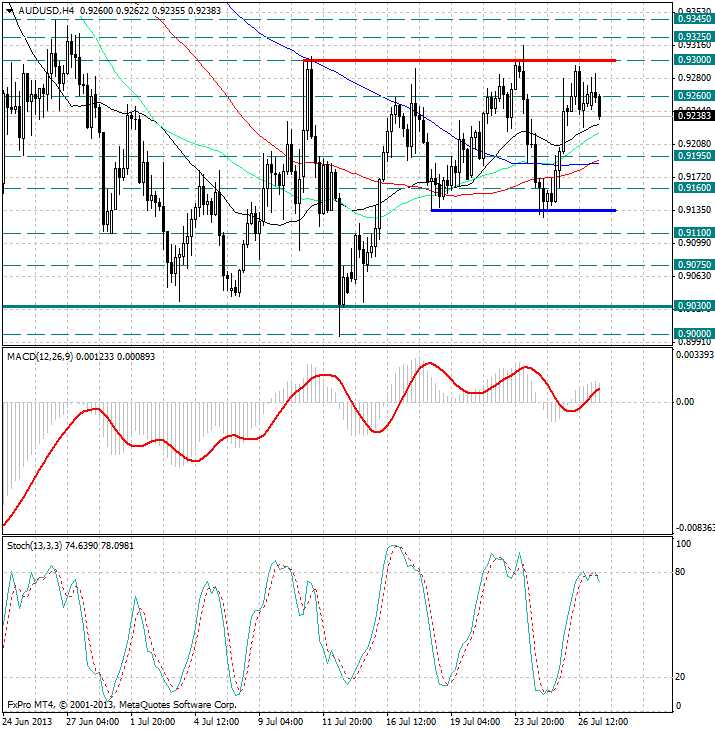Click the Stochastic 20 level label
Image resolution: width=715 pixels, height=730 pixels.
[680, 676]
